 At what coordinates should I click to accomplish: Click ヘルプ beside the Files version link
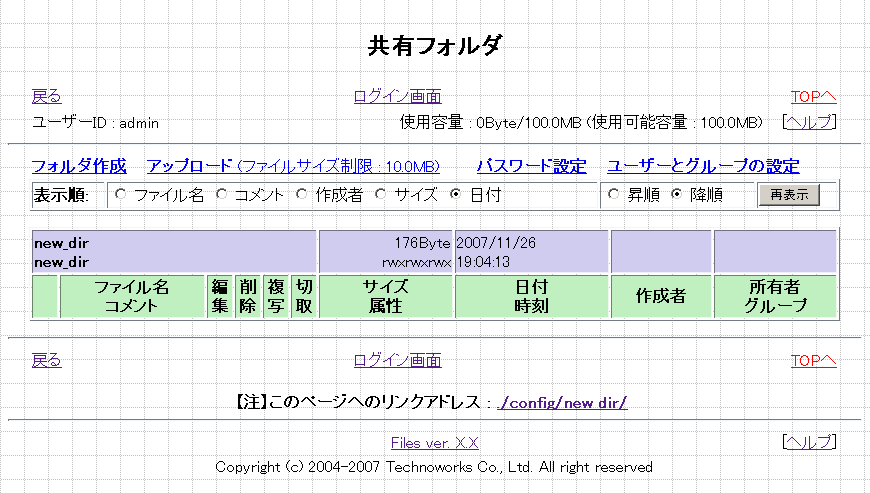(x=809, y=442)
